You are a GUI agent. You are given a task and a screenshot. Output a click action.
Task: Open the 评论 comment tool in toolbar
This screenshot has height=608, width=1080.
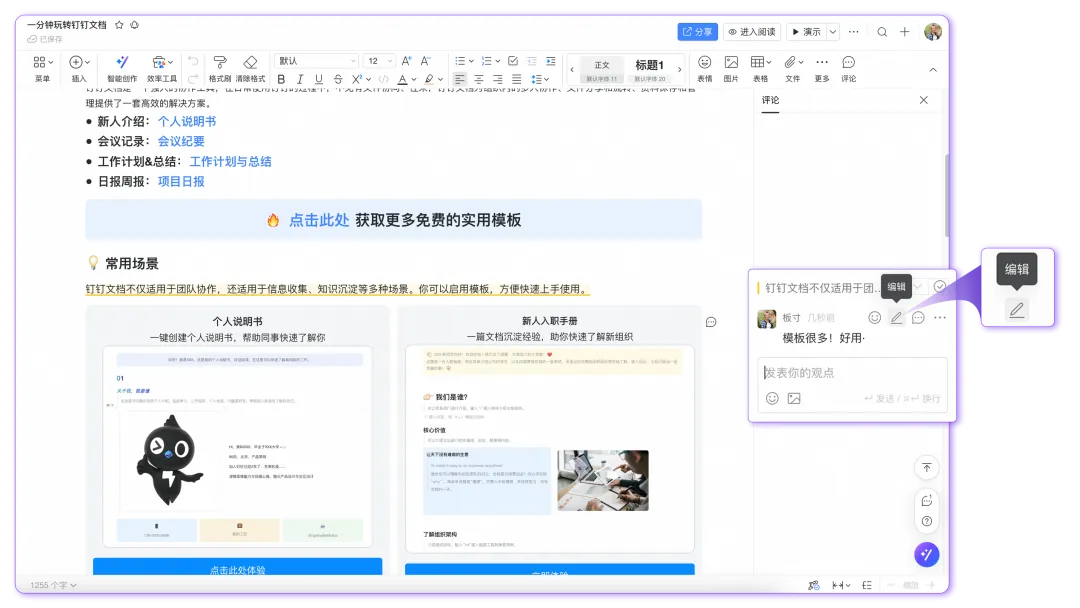(849, 68)
